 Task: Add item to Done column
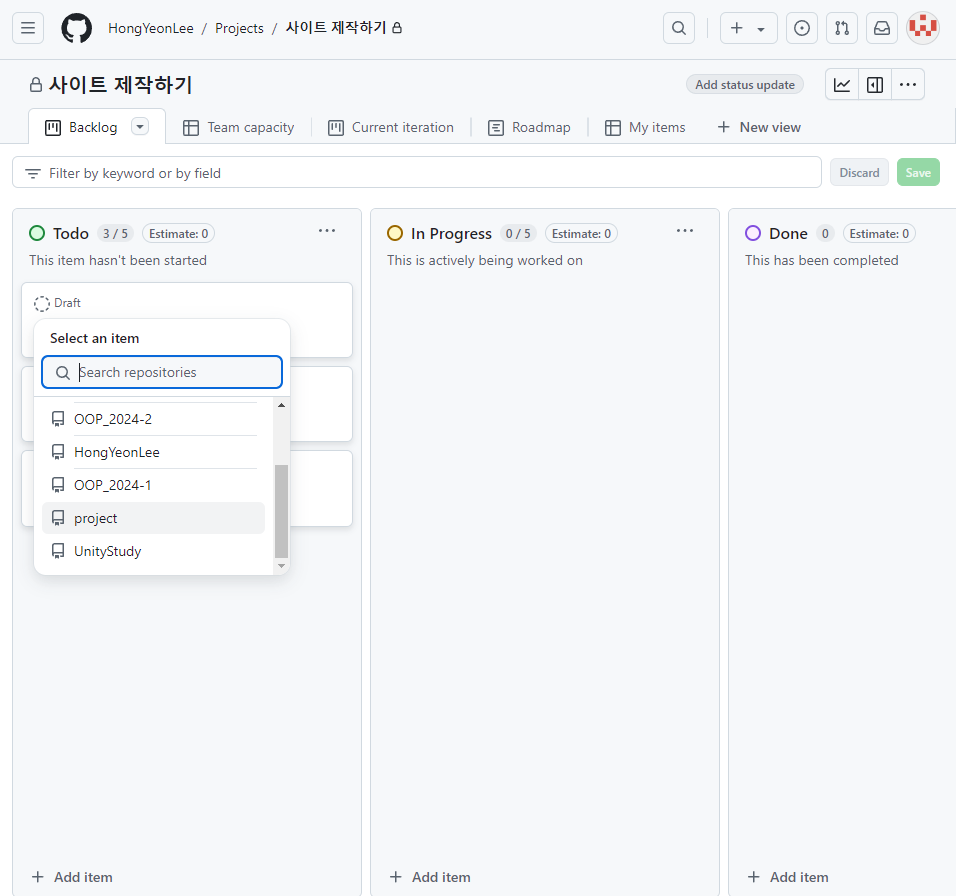788,876
